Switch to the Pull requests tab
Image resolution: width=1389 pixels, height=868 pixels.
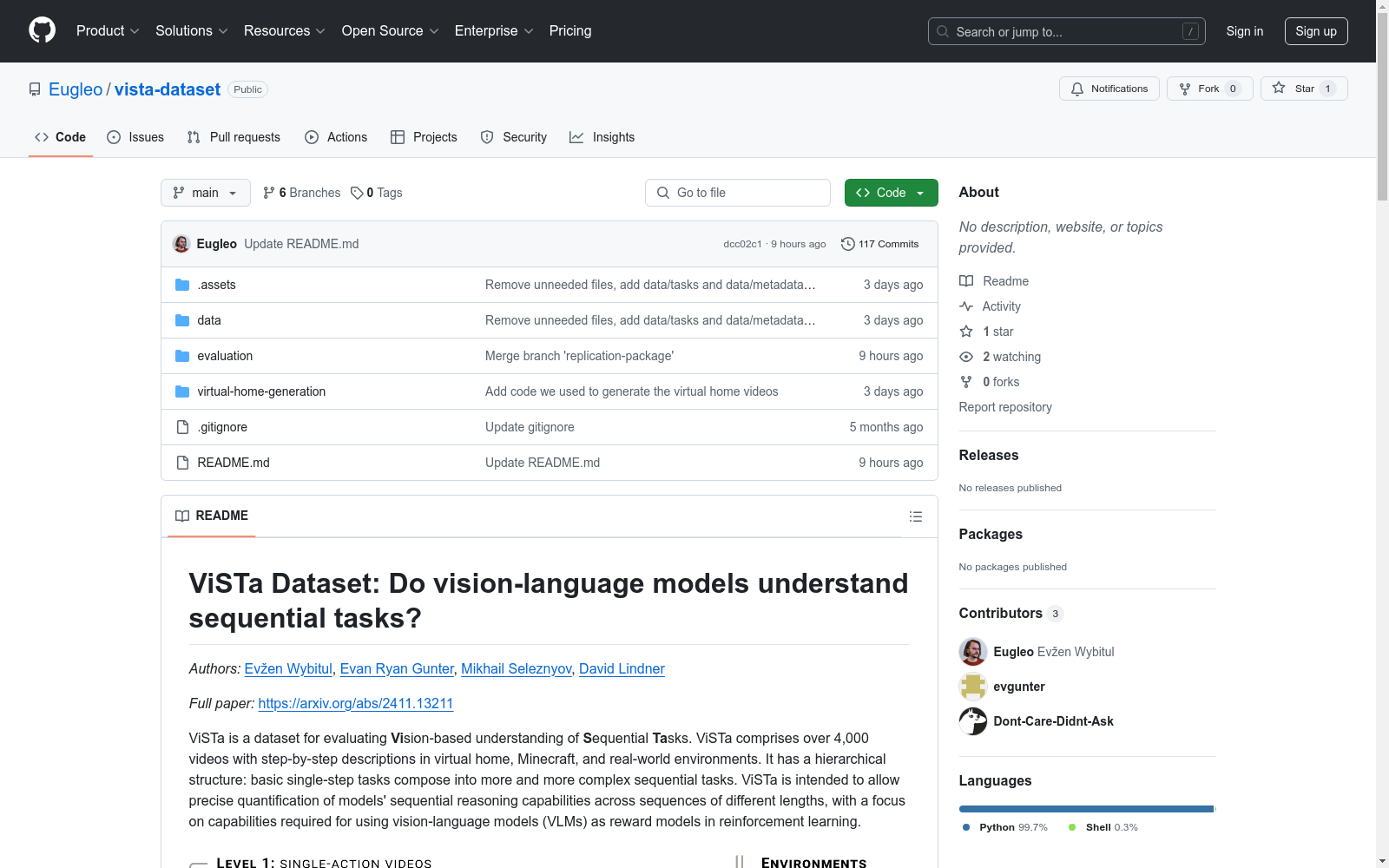click(234, 137)
